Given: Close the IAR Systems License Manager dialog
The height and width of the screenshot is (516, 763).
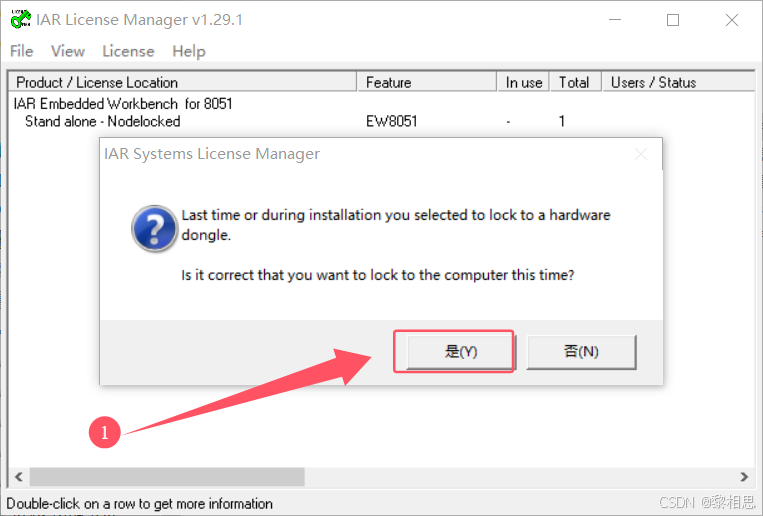Looking at the screenshot, I should (641, 154).
